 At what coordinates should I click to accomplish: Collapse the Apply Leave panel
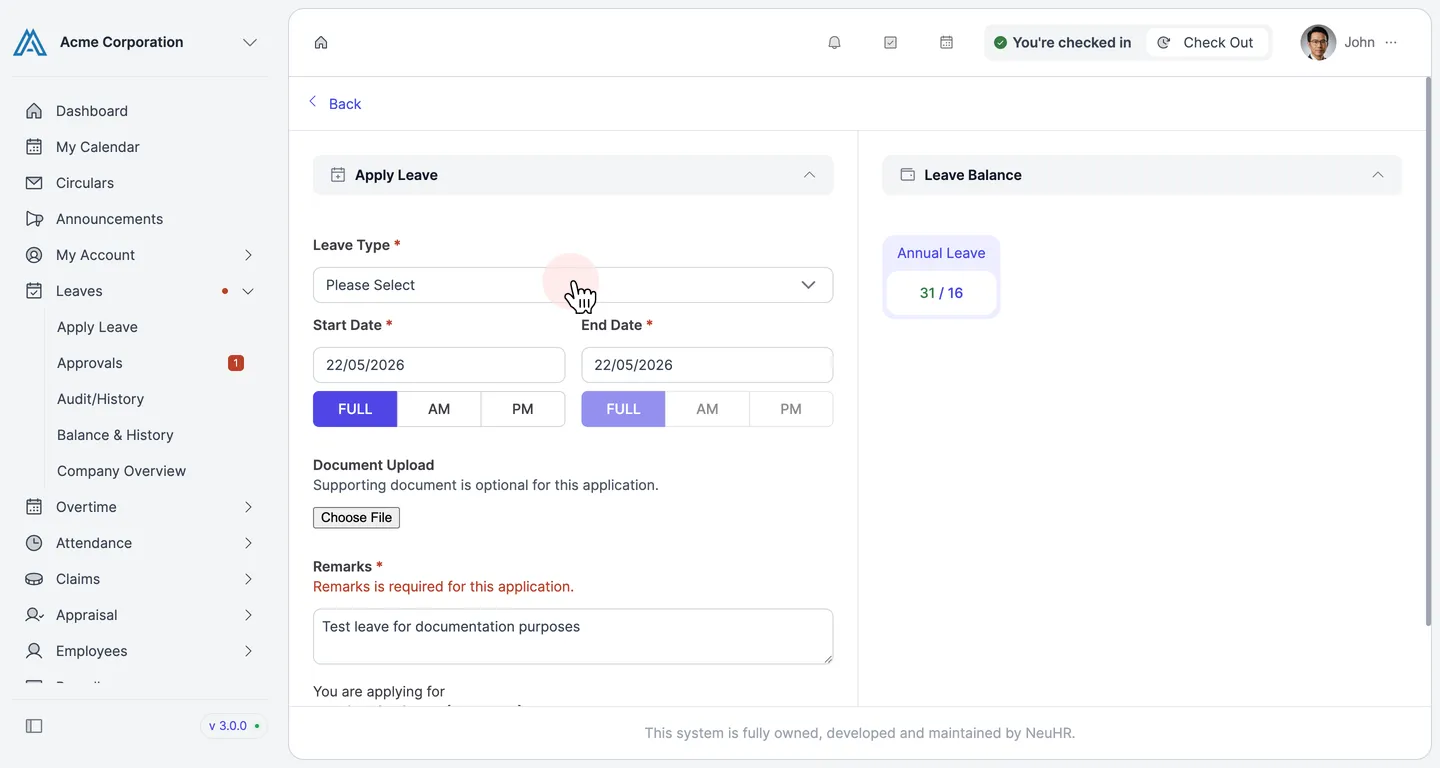coord(809,175)
